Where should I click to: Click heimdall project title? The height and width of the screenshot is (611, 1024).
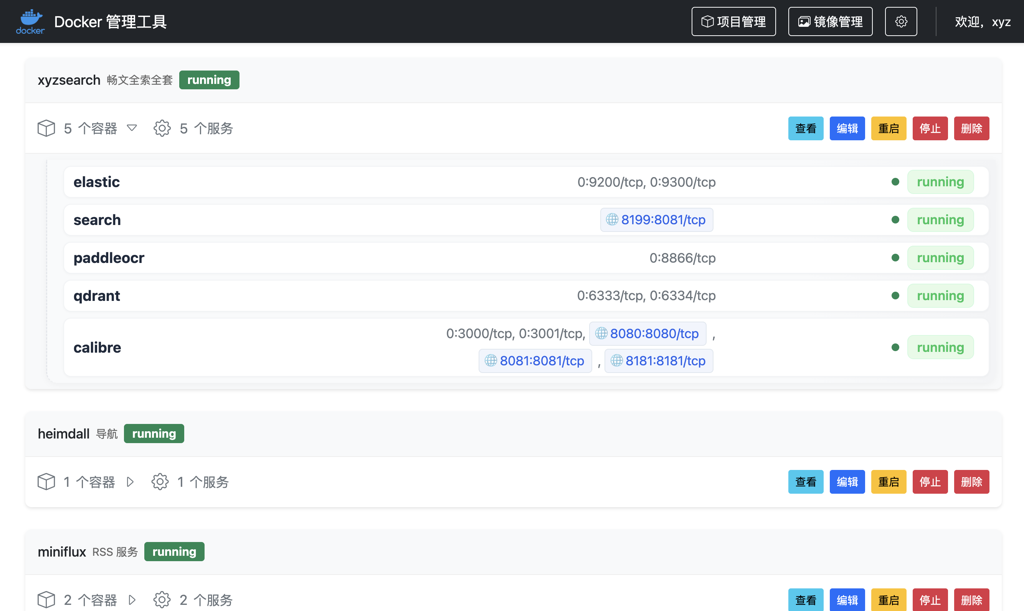(63, 433)
